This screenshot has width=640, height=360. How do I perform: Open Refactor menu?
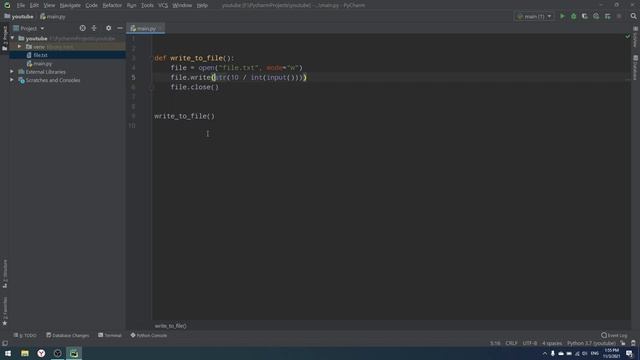point(112,5)
